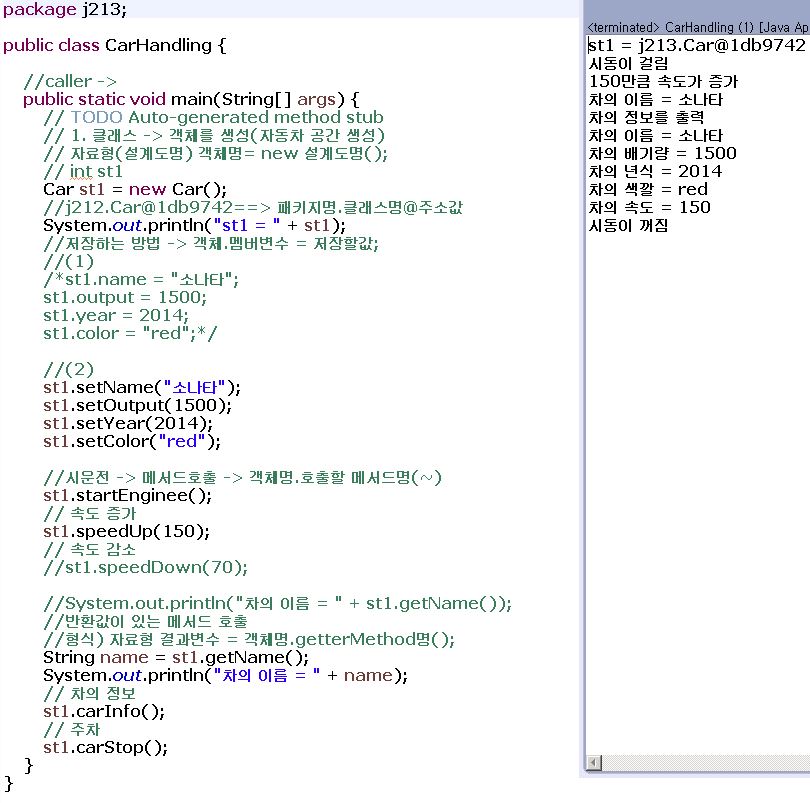The height and width of the screenshot is (803, 810).
Task: Click the '// 속도 증가' comment
Action: click(x=90, y=514)
